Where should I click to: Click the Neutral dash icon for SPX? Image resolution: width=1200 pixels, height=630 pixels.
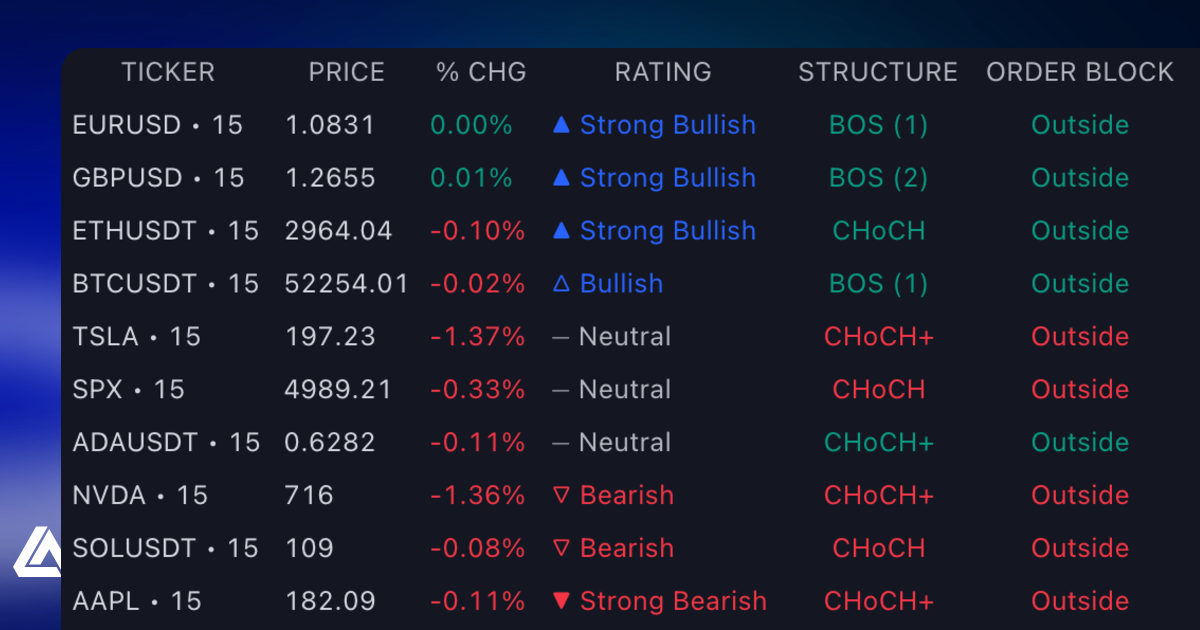coord(561,390)
